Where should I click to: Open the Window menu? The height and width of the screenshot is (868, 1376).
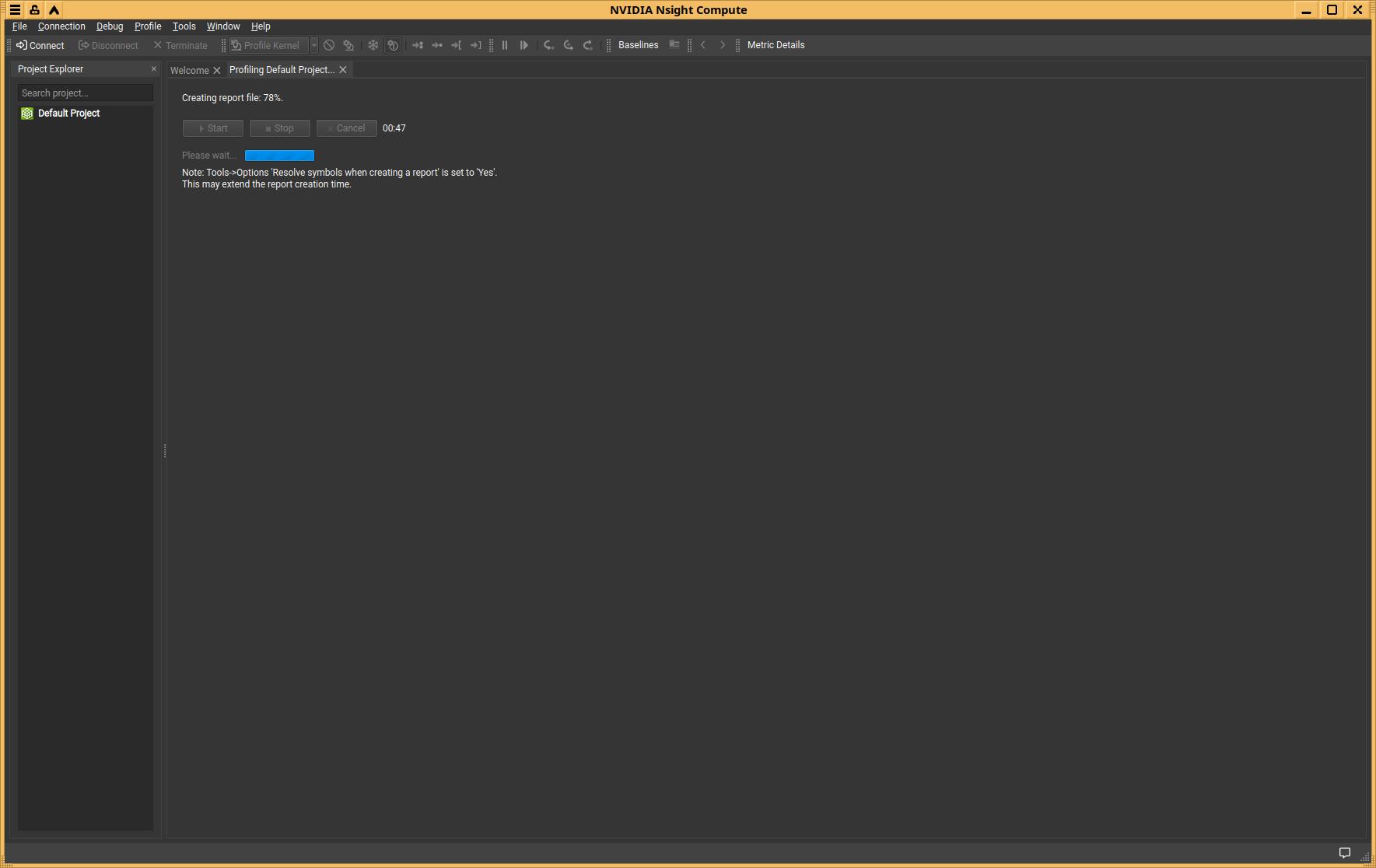pyautogui.click(x=223, y=26)
